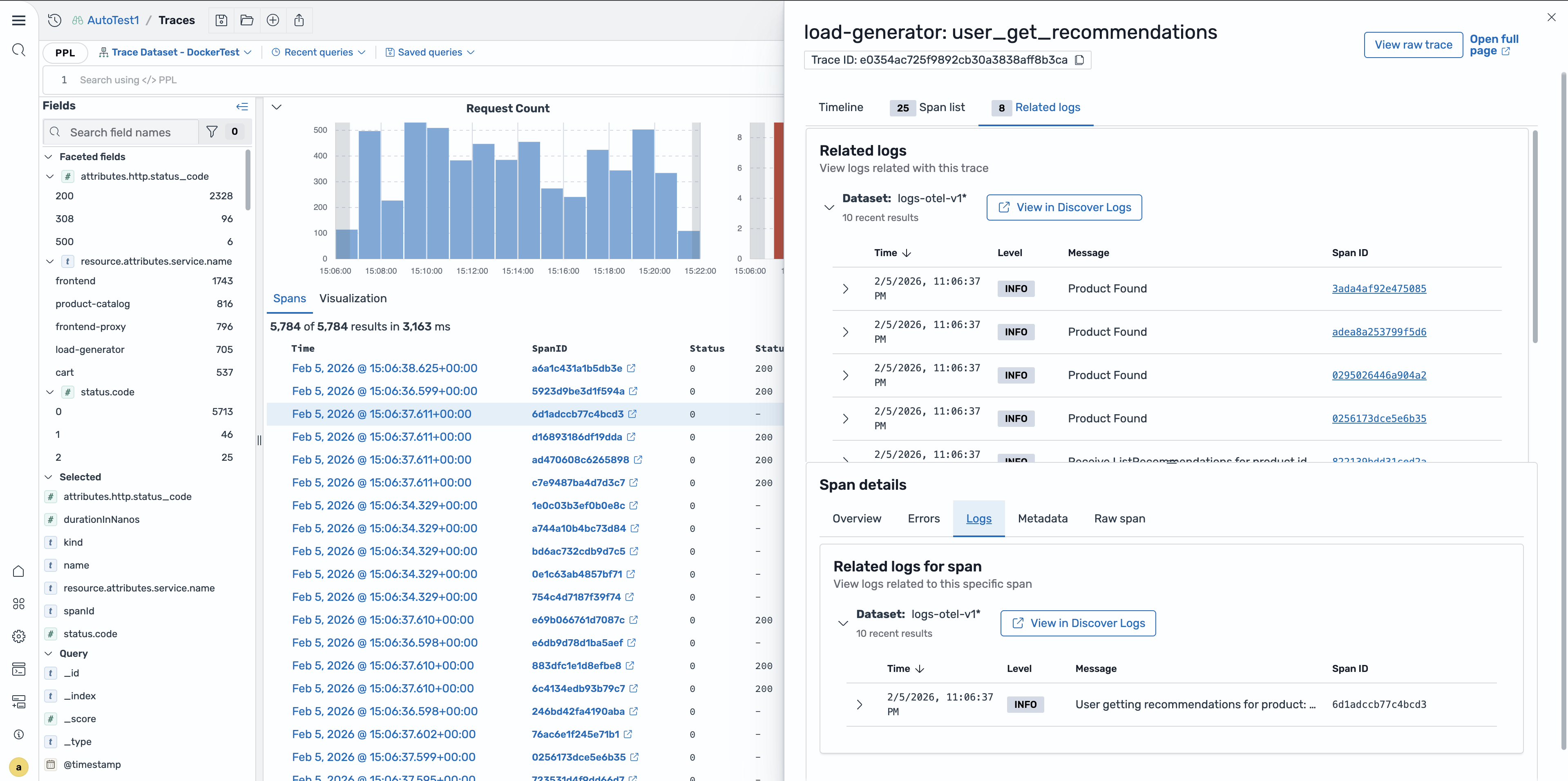The height and width of the screenshot is (781, 1568).
Task: Click the share export icon in toolbar
Action: pos(299,20)
